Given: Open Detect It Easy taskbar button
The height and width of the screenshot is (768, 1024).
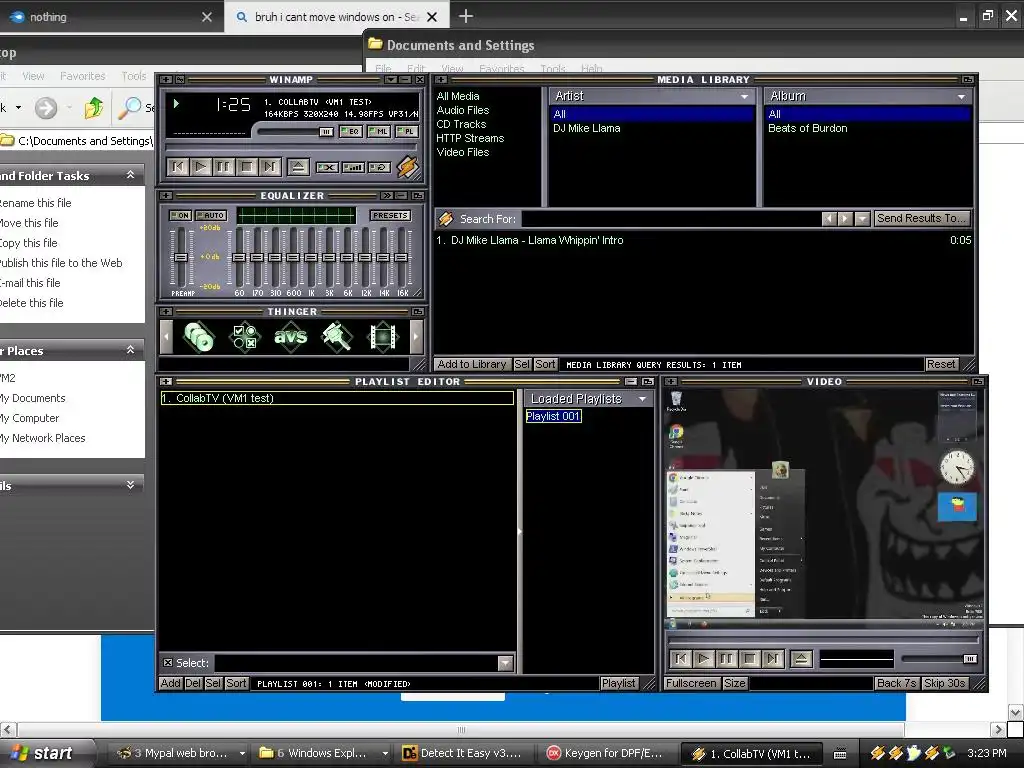Looking at the screenshot, I should (x=464, y=753).
